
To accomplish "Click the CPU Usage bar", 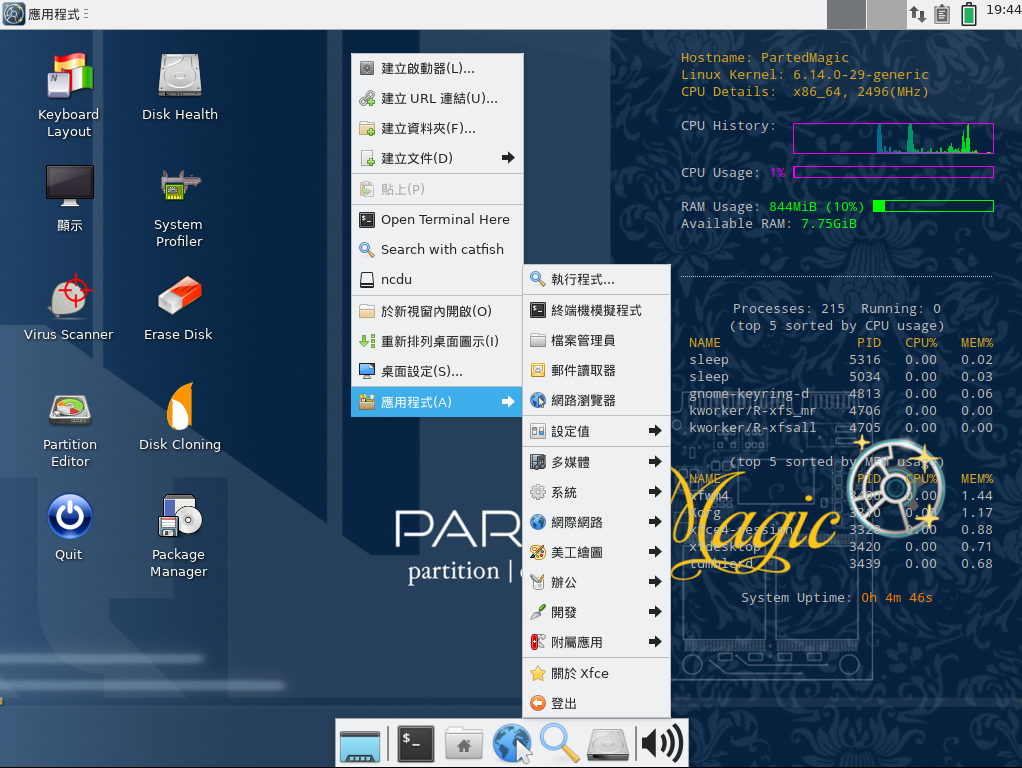I will pyautogui.click(x=893, y=172).
